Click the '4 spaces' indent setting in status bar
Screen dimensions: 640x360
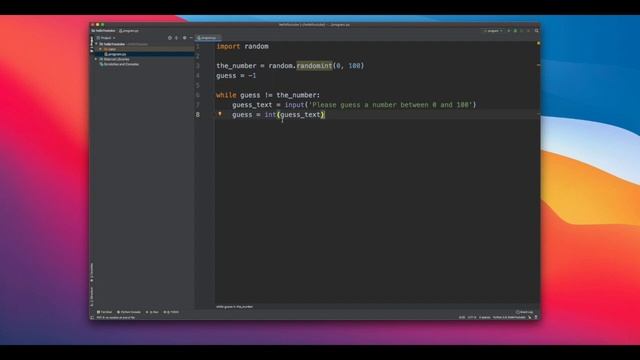[x=484, y=318]
